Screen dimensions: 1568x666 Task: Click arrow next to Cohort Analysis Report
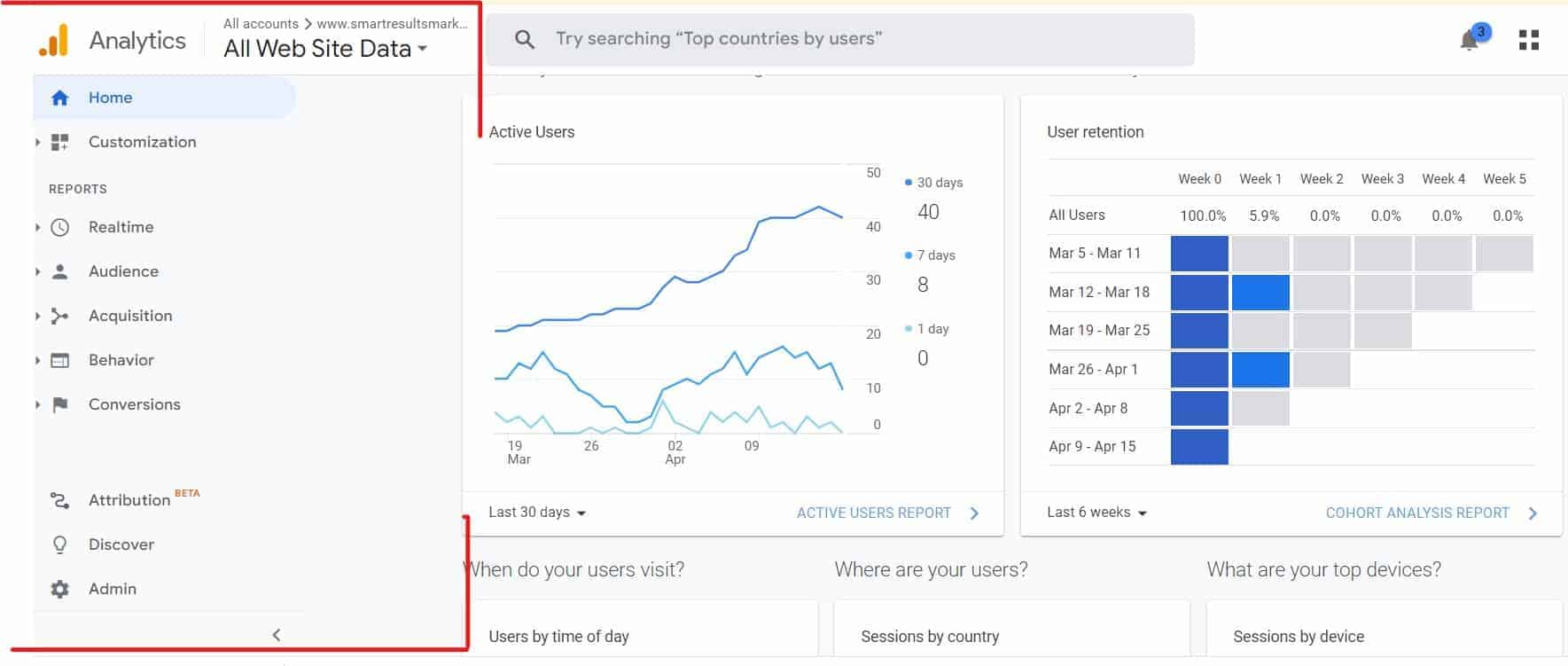coord(1533,513)
